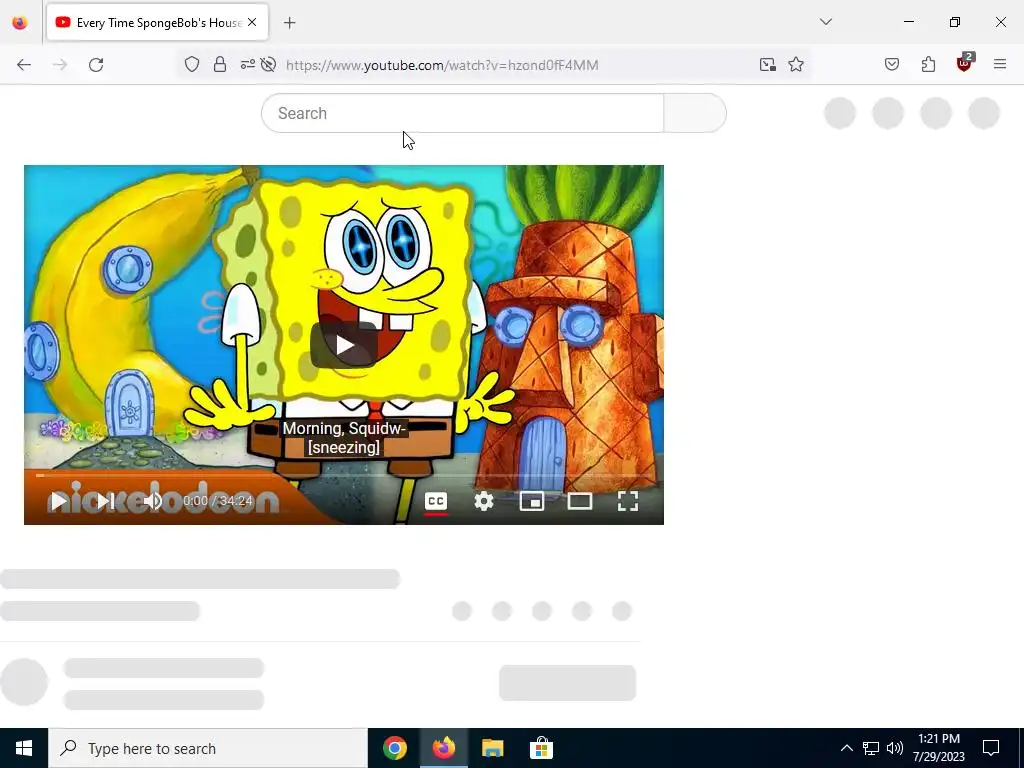Click the video progress bar
Screen dimensions: 1024x768
click(344, 475)
